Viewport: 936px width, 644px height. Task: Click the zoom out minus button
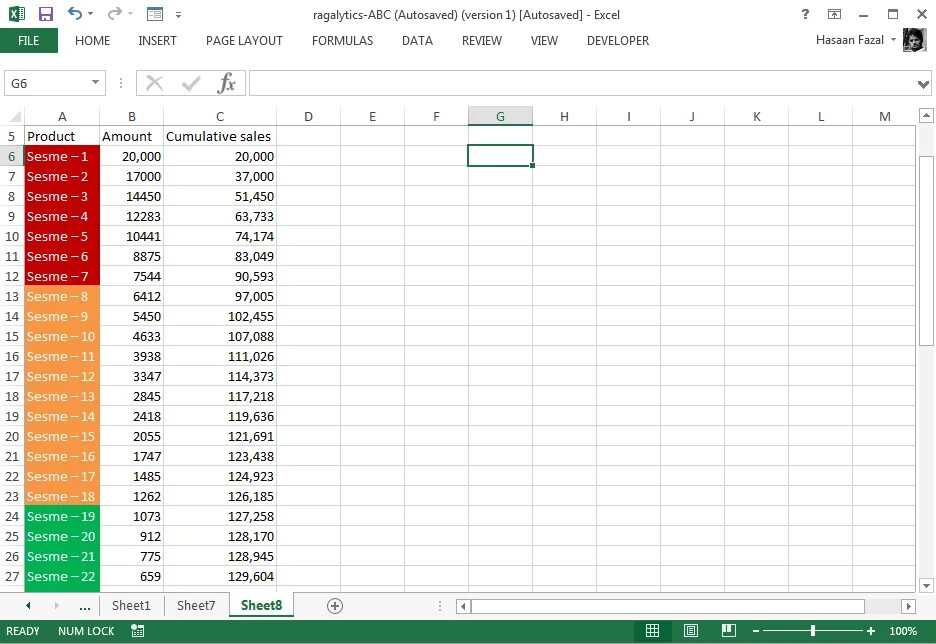756,631
